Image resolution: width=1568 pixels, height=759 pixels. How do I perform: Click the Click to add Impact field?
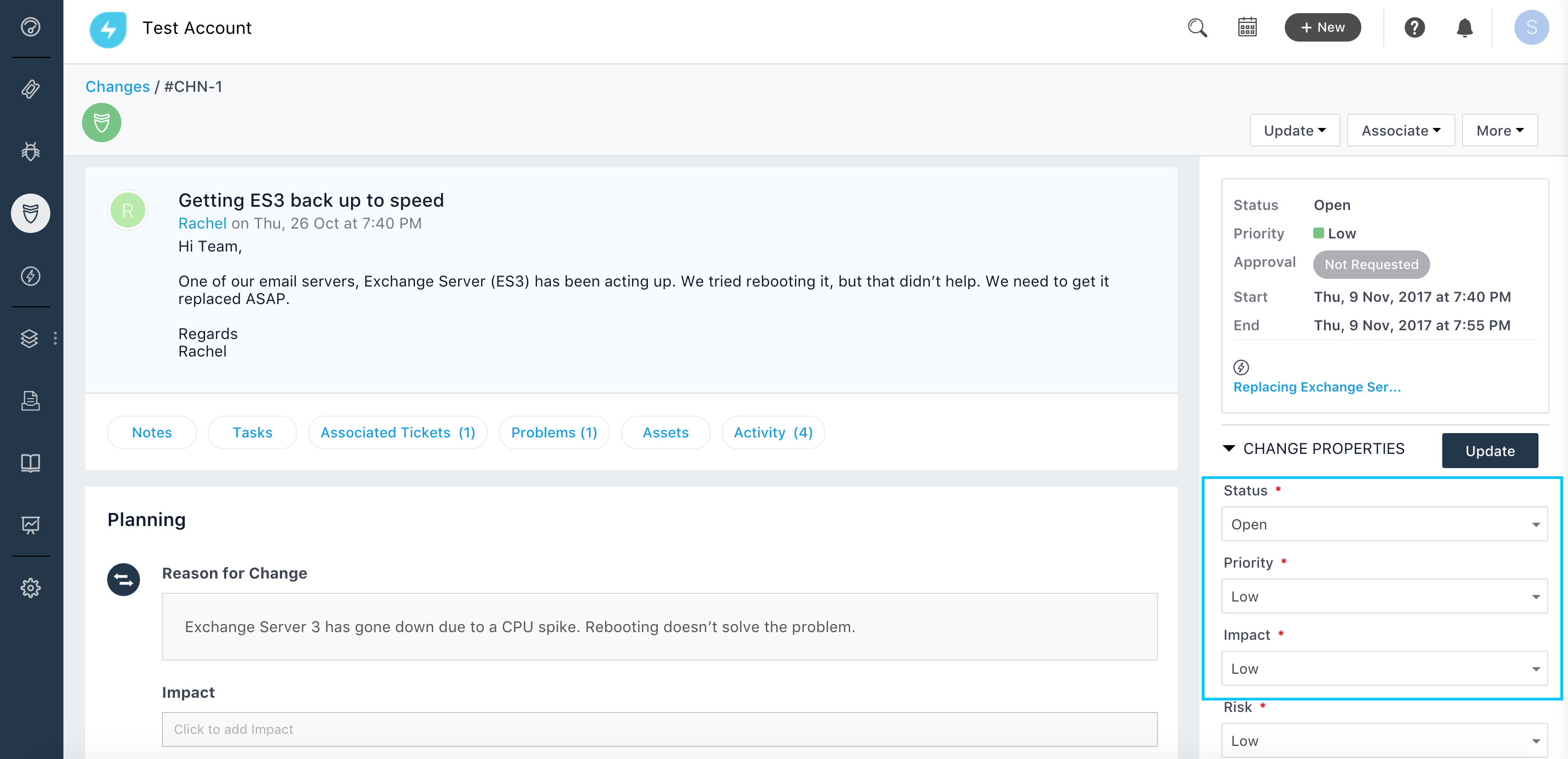click(x=659, y=729)
